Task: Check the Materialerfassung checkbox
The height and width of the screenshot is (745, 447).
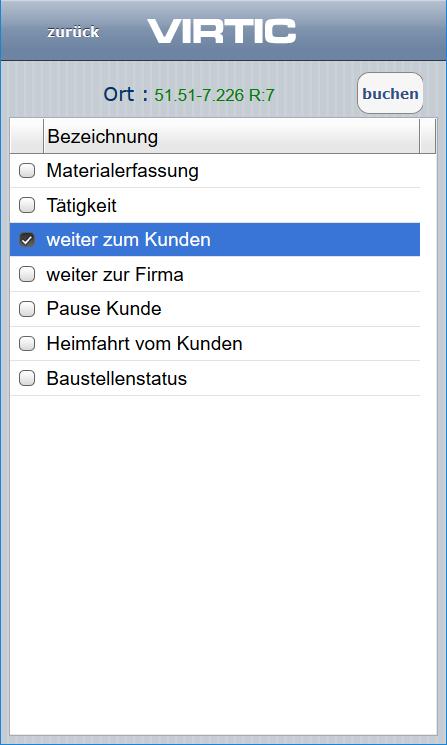Action: (x=27, y=171)
